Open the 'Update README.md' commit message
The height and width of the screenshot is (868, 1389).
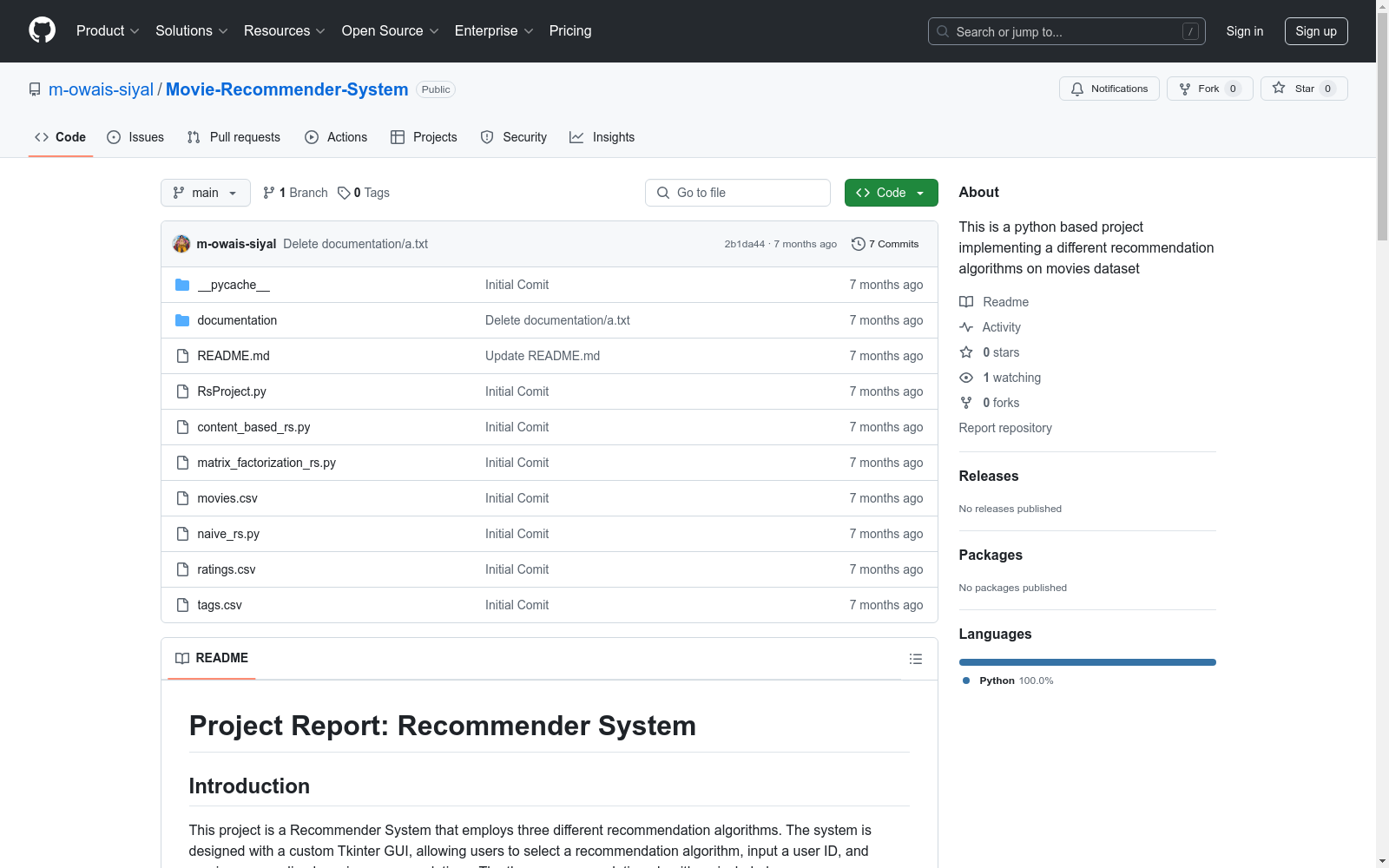543,356
